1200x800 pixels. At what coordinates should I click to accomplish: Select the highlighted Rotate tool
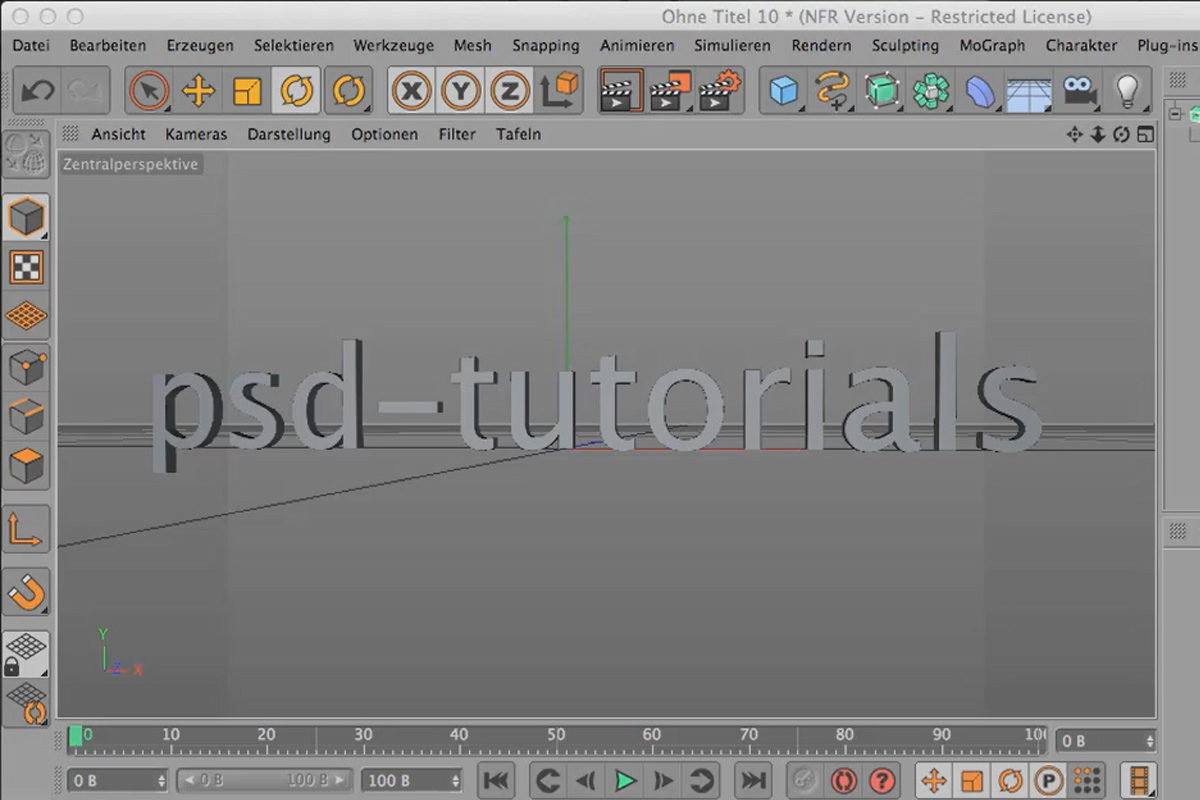(x=296, y=92)
